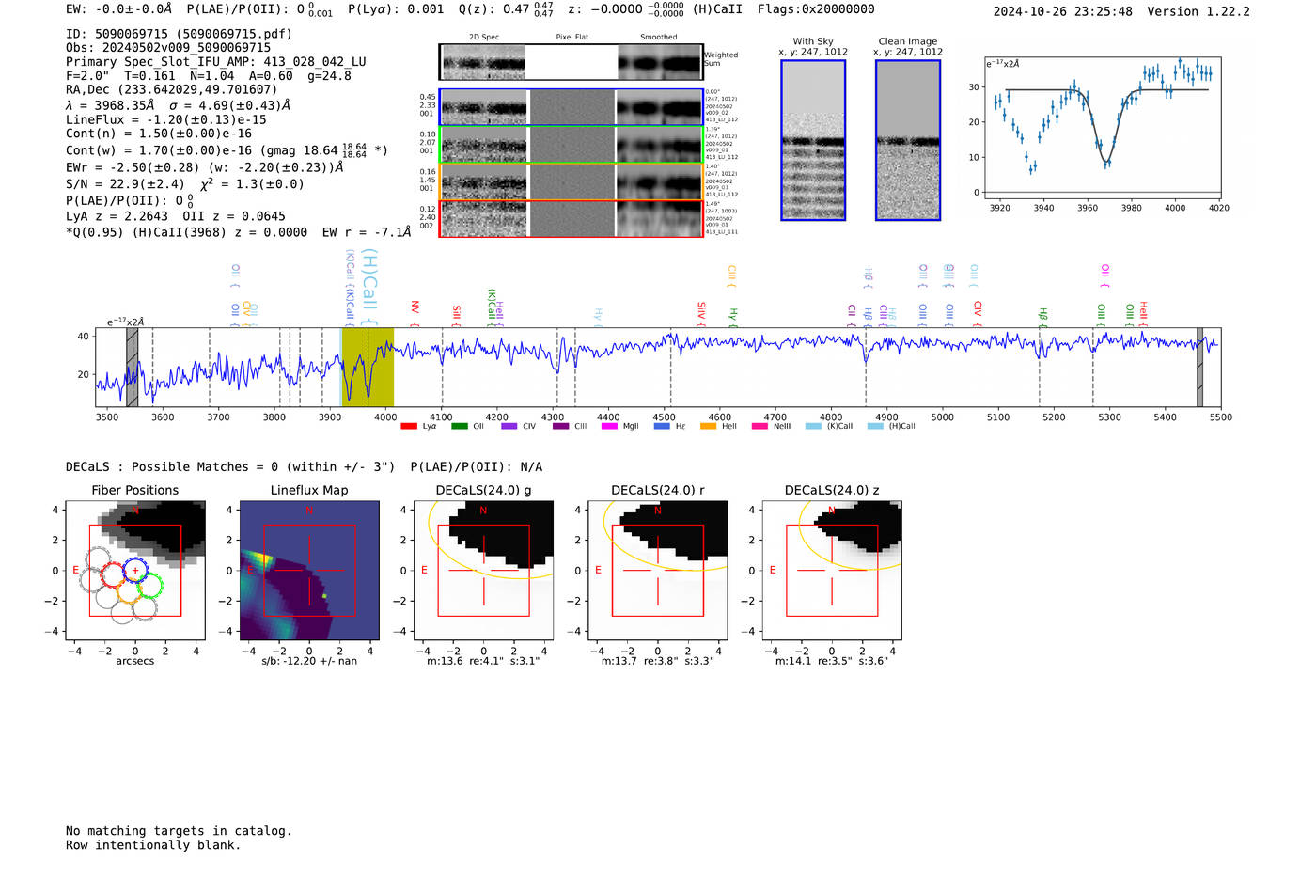This screenshot has height=896, width=1316.
Task: Click the yellow highlighted (H)CaII region in spectrum
Action: click(x=368, y=367)
